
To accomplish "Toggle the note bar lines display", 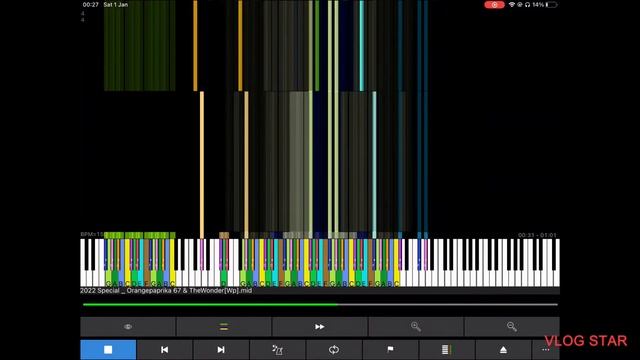I will pos(224,327).
